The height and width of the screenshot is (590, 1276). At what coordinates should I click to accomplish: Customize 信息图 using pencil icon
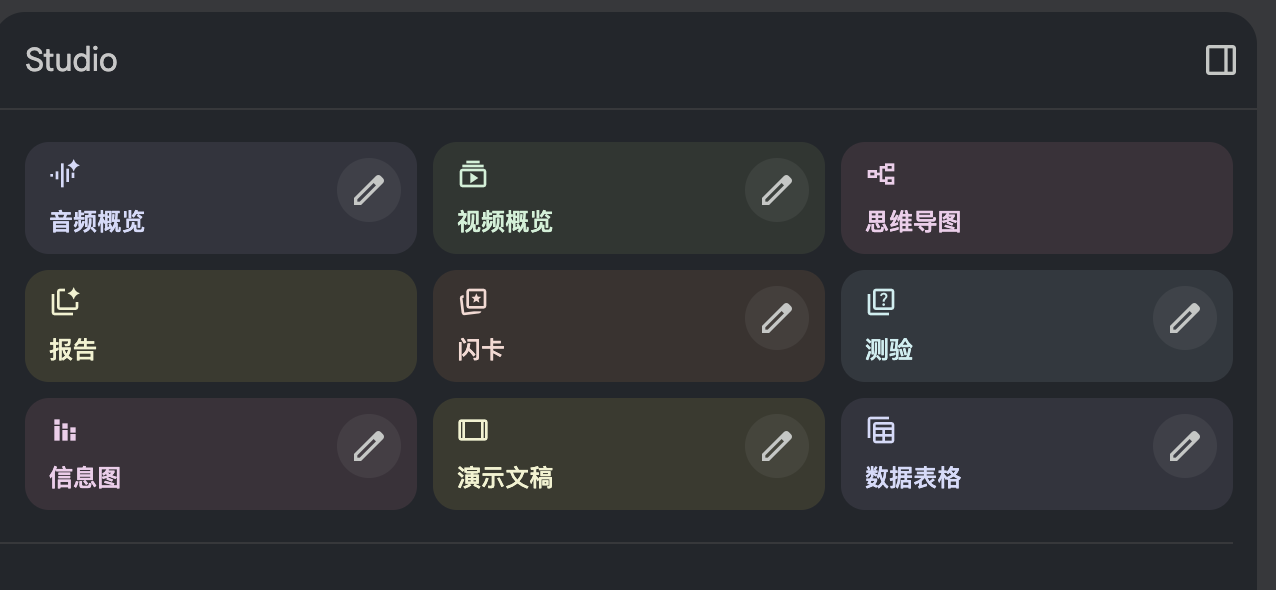tap(369, 446)
